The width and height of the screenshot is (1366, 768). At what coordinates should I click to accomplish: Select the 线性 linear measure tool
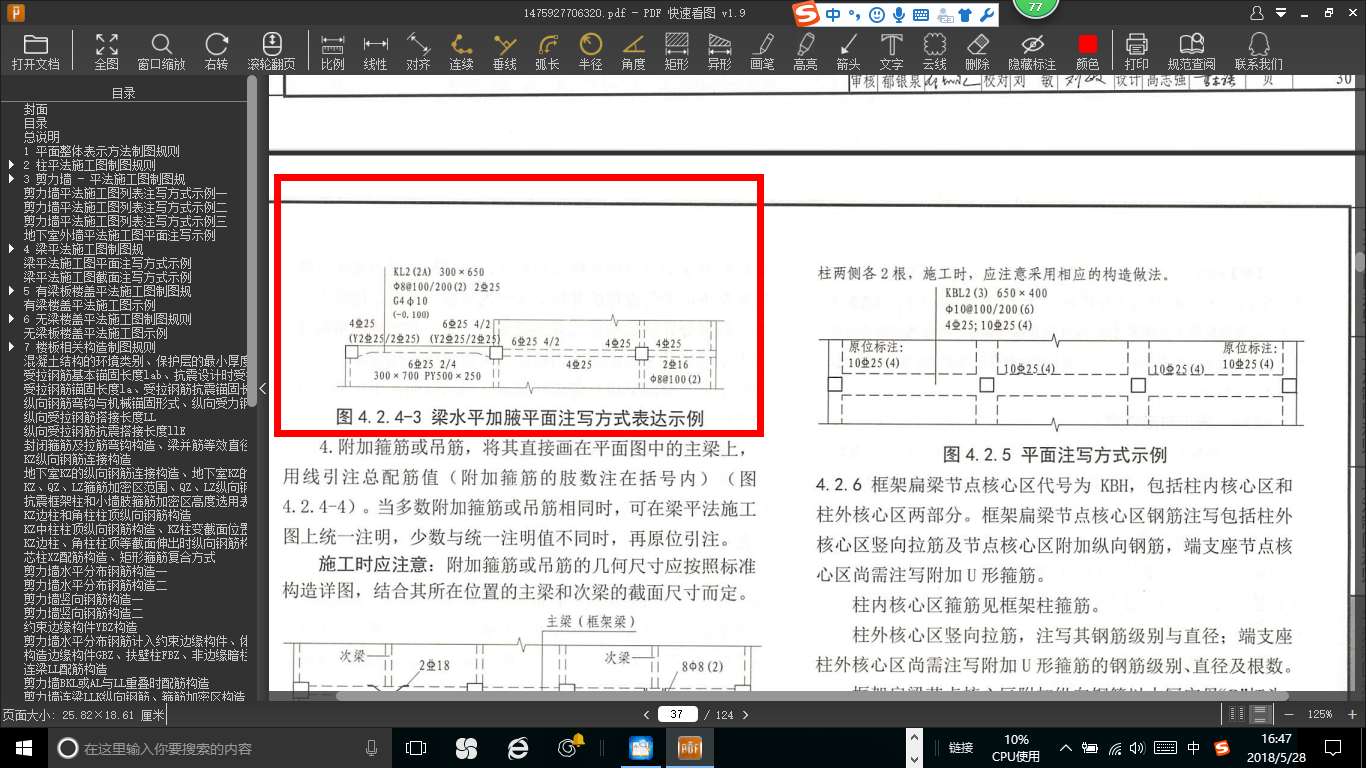pyautogui.click(x=375, y=51)
